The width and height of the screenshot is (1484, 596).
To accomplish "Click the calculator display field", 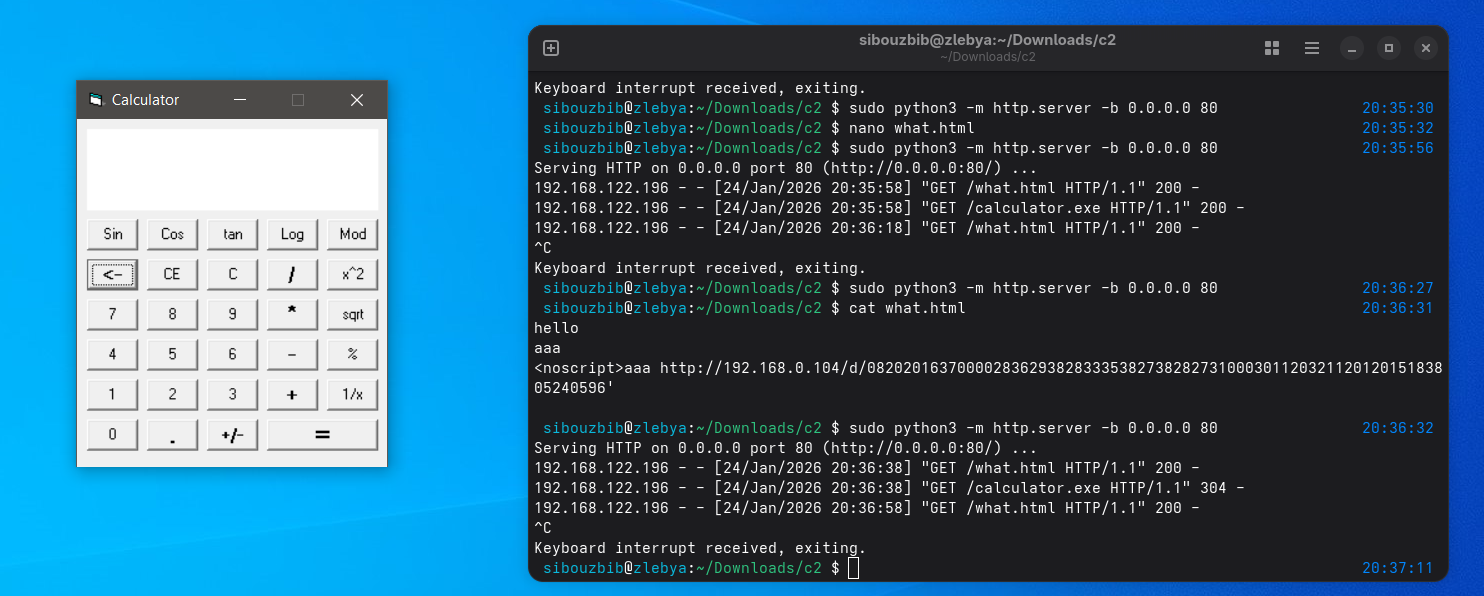I will (232, 169).
